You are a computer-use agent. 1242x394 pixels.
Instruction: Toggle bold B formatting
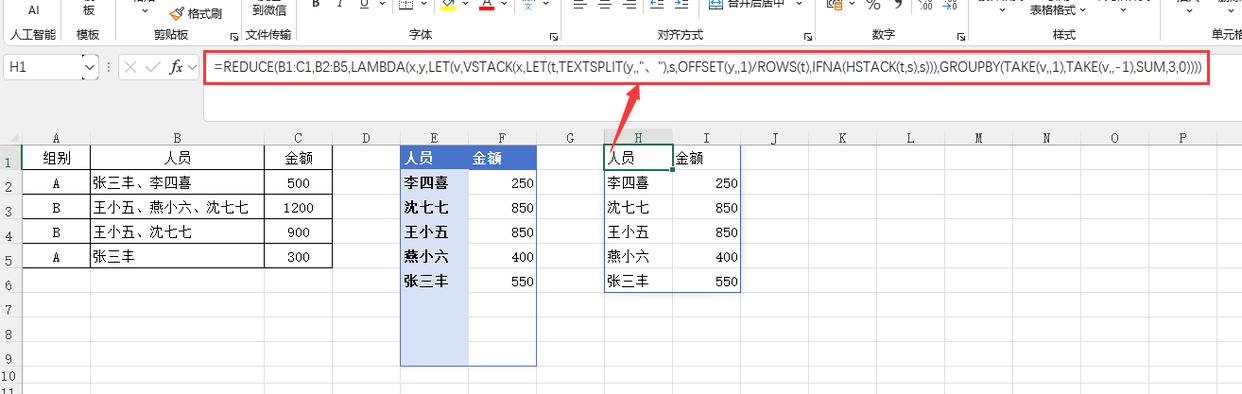(x=315, y=4)
